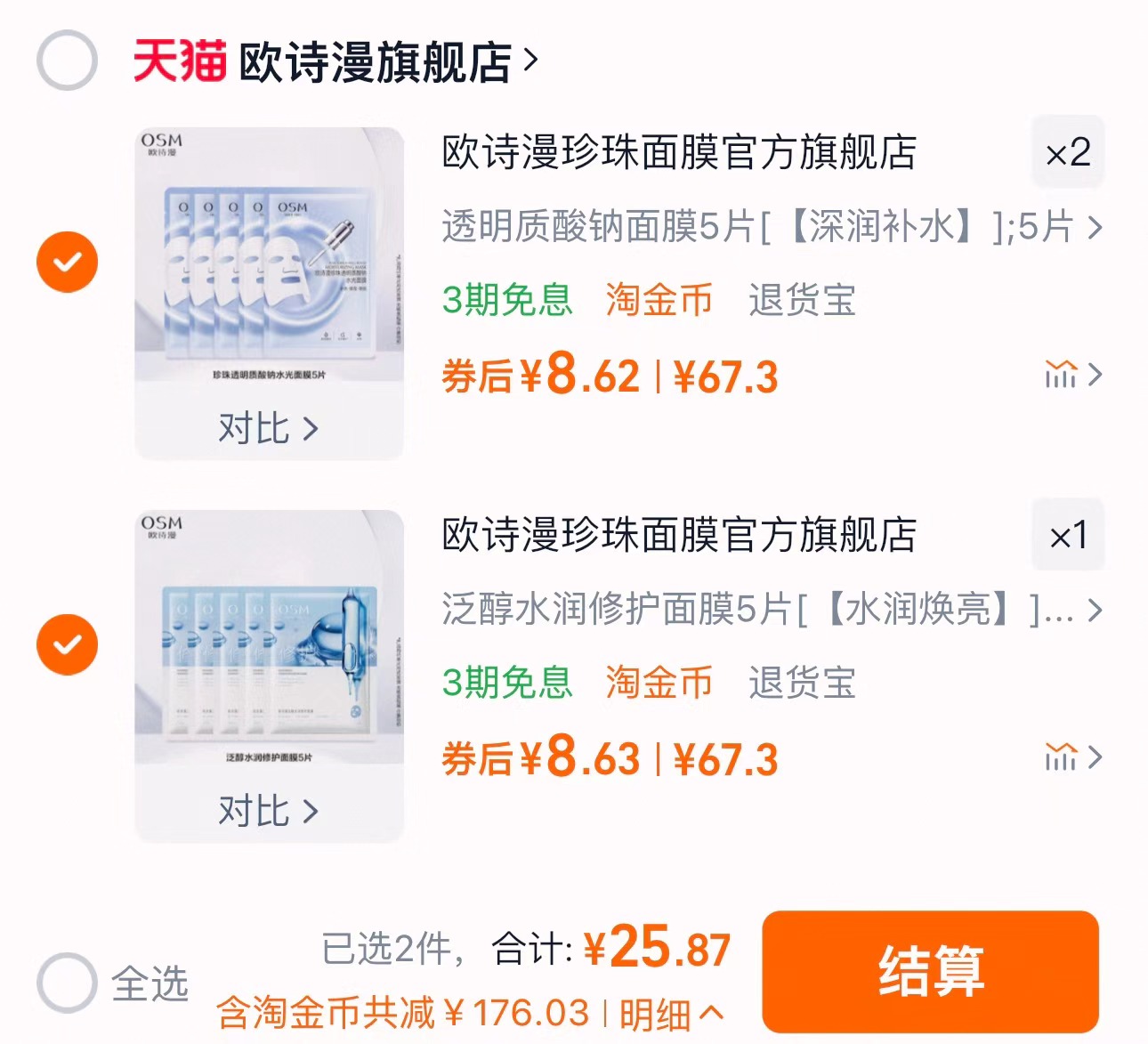Click the ×1 quantity badge
Image resolution: width=1148 pixels, height=1044 pixels.
pos(1068,536)
